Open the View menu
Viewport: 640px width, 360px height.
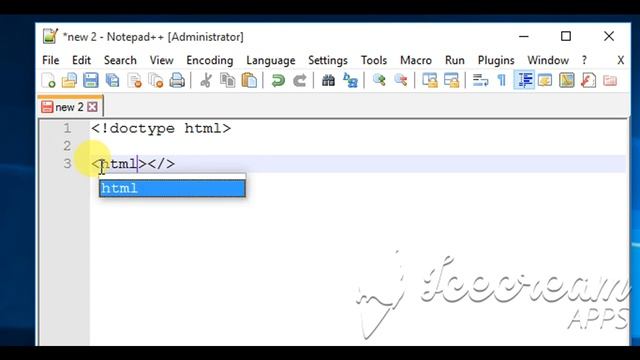coord(161,60)
